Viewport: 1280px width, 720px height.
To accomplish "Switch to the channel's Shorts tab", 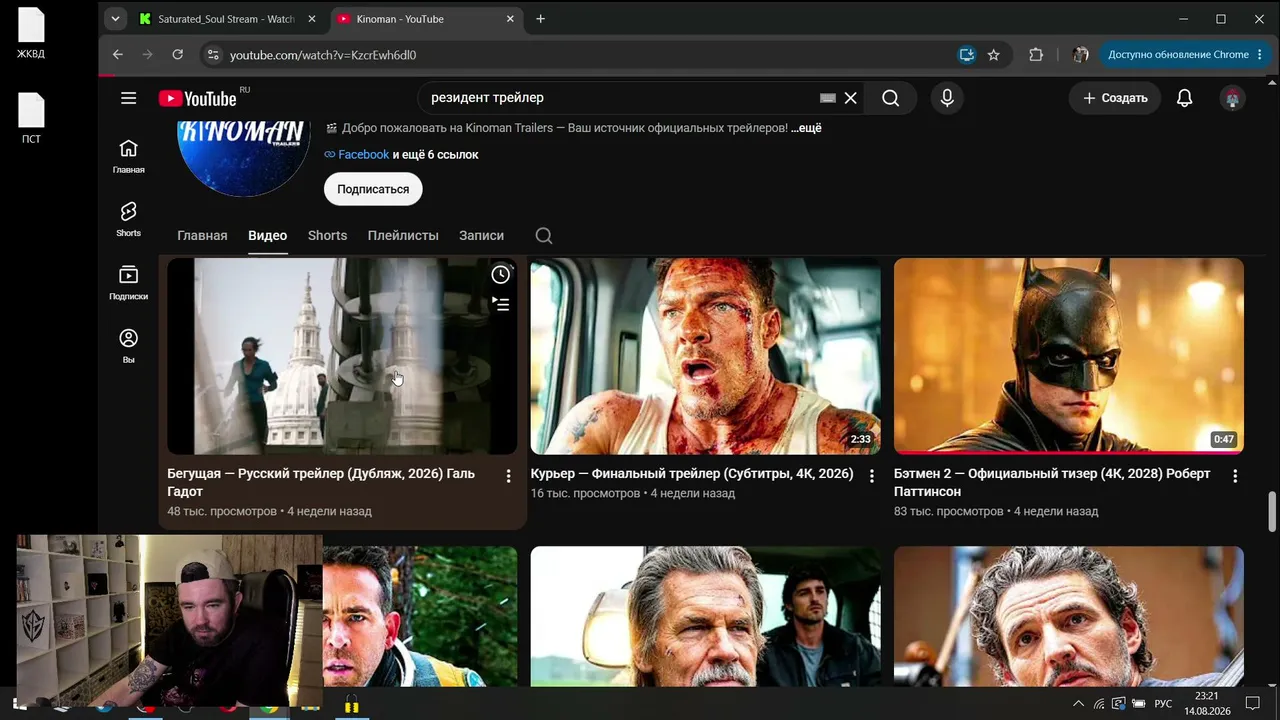I will (327, 236).
